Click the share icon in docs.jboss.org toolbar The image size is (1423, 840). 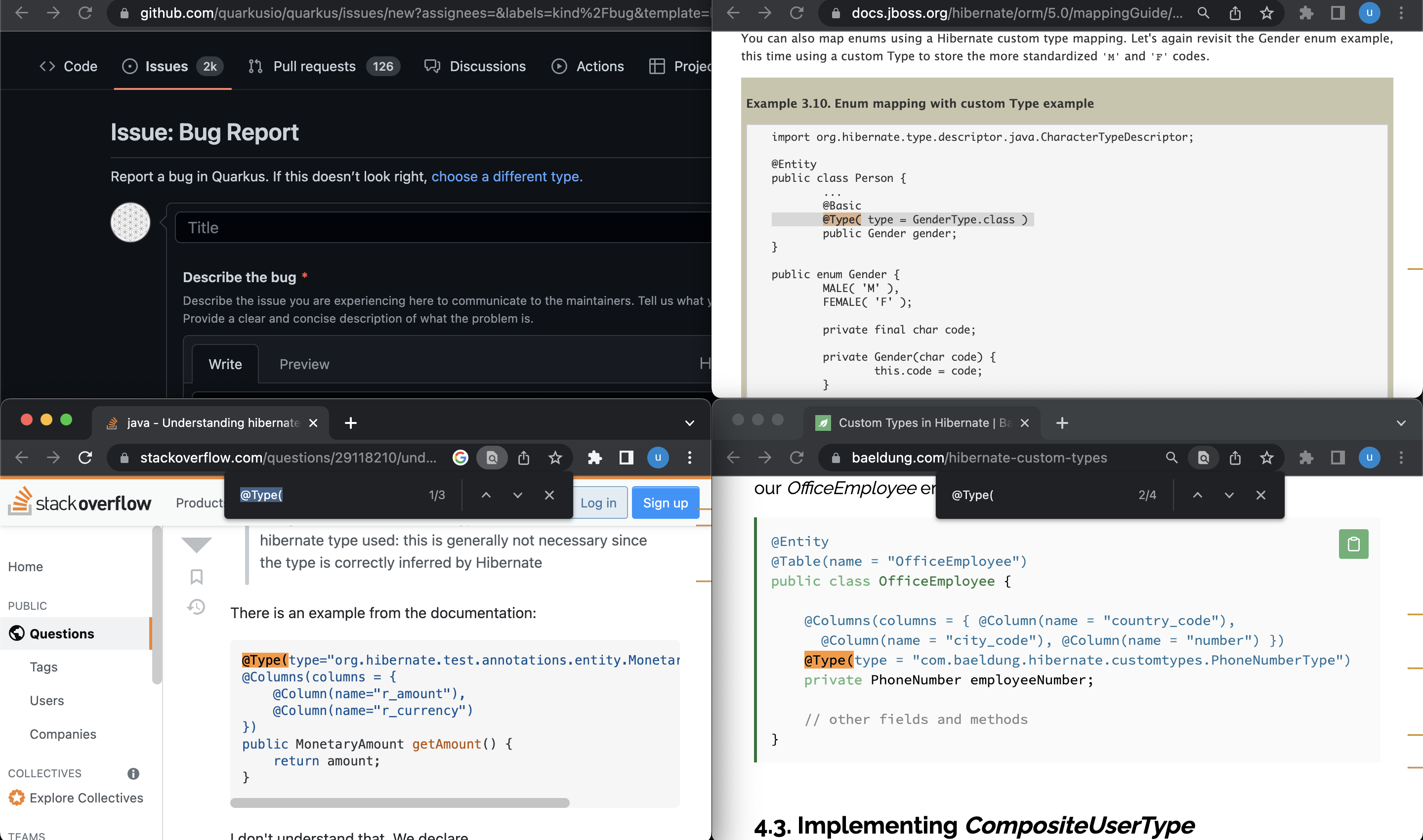coord(1235,12)
